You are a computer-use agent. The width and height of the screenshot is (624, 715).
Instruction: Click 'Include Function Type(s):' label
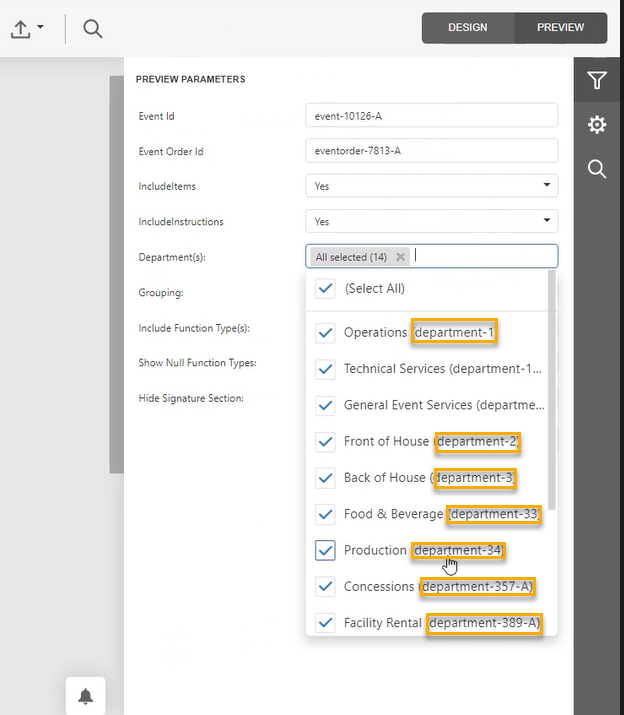(x=194, y=328)
